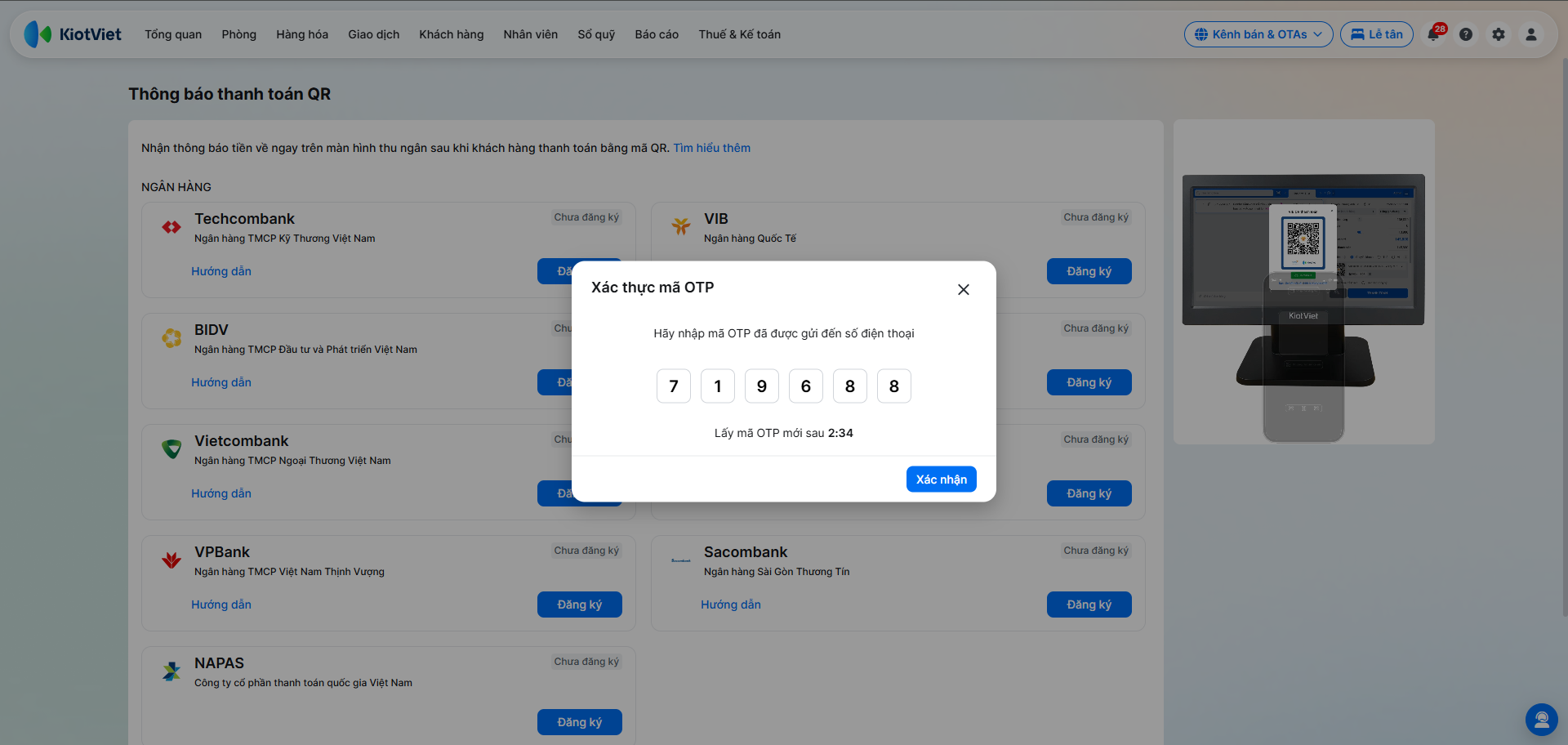Open the Lễ tân reception button
This screenshot has height=745, width=1568.
1377,34
